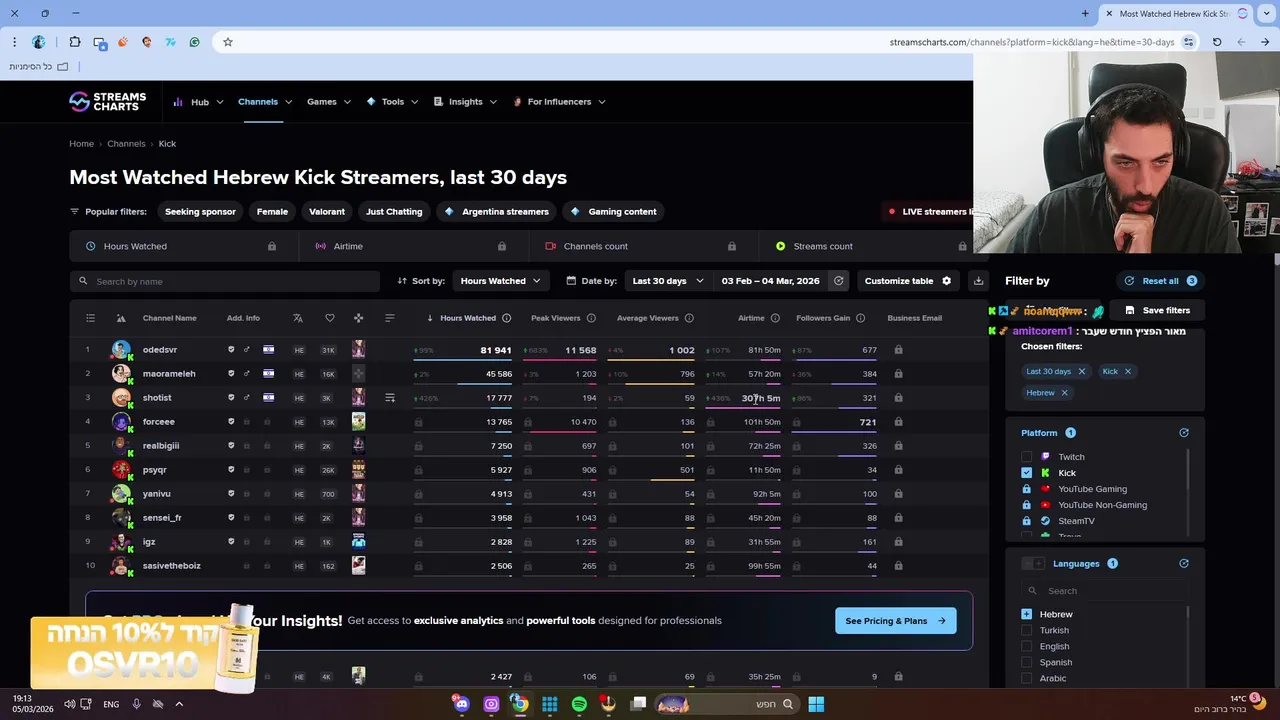Click the Peak Viewers info icon
Image resolution: width=1280 pixels, height=720 pixels.
click(x=591, y=318)
